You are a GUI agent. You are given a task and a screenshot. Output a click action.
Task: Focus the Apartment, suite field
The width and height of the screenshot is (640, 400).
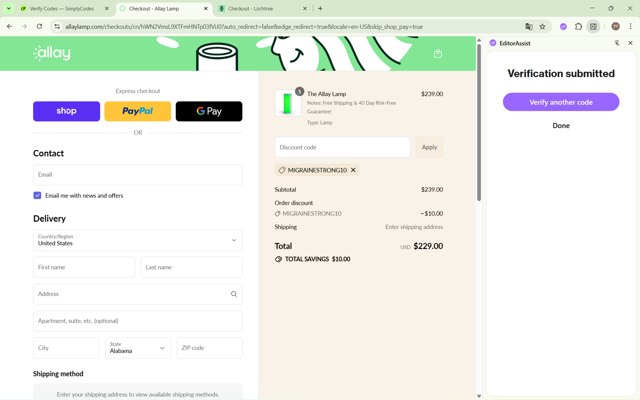pyautogui.click(x=138, y=321)
